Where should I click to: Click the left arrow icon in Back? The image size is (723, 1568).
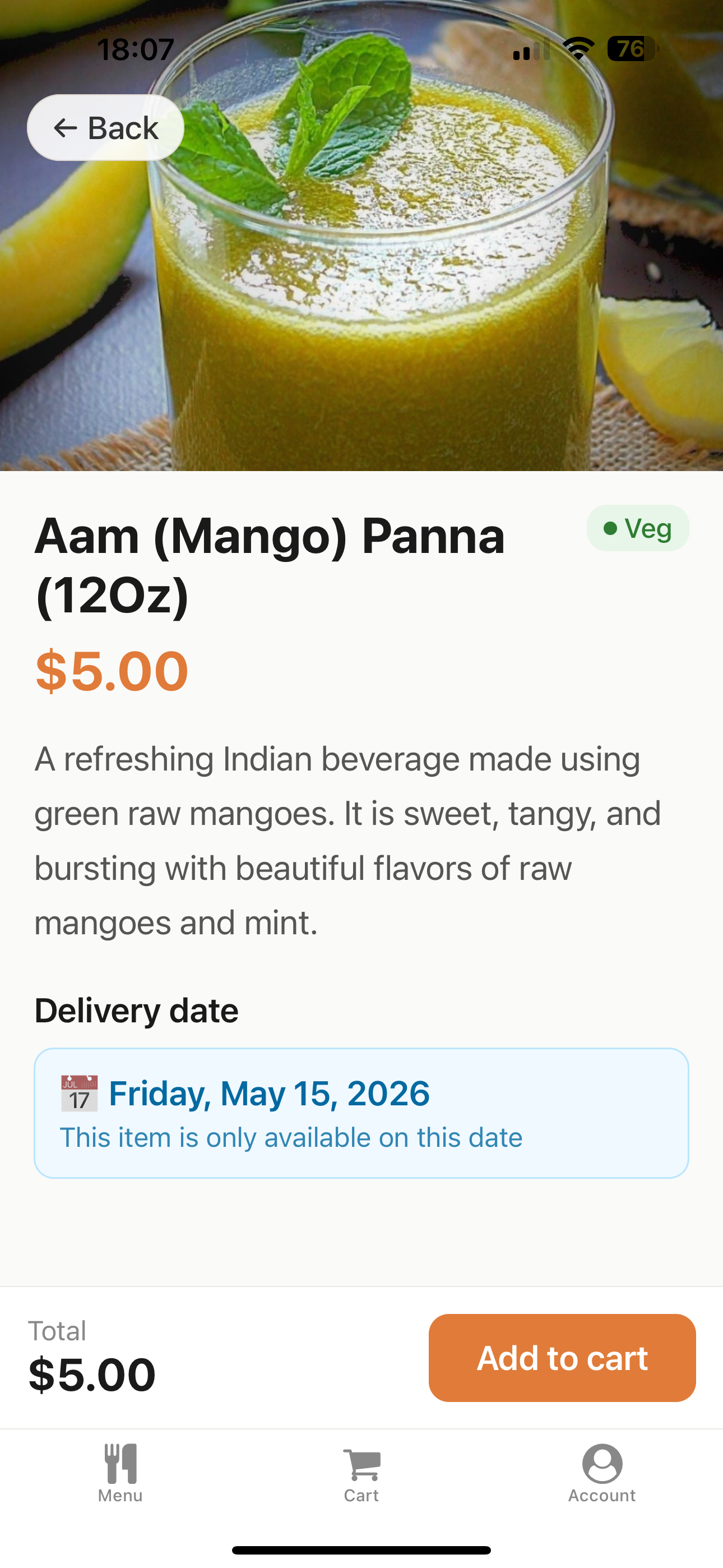pos(65,128)
